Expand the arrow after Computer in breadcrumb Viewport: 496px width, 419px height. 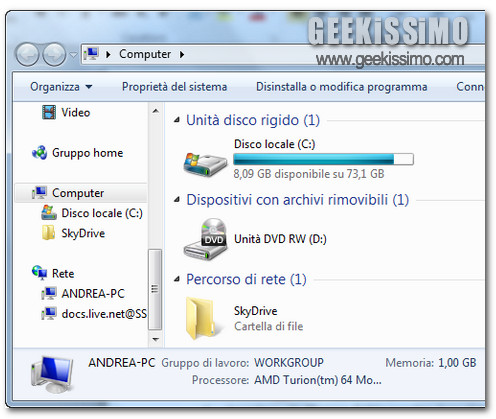182,54
